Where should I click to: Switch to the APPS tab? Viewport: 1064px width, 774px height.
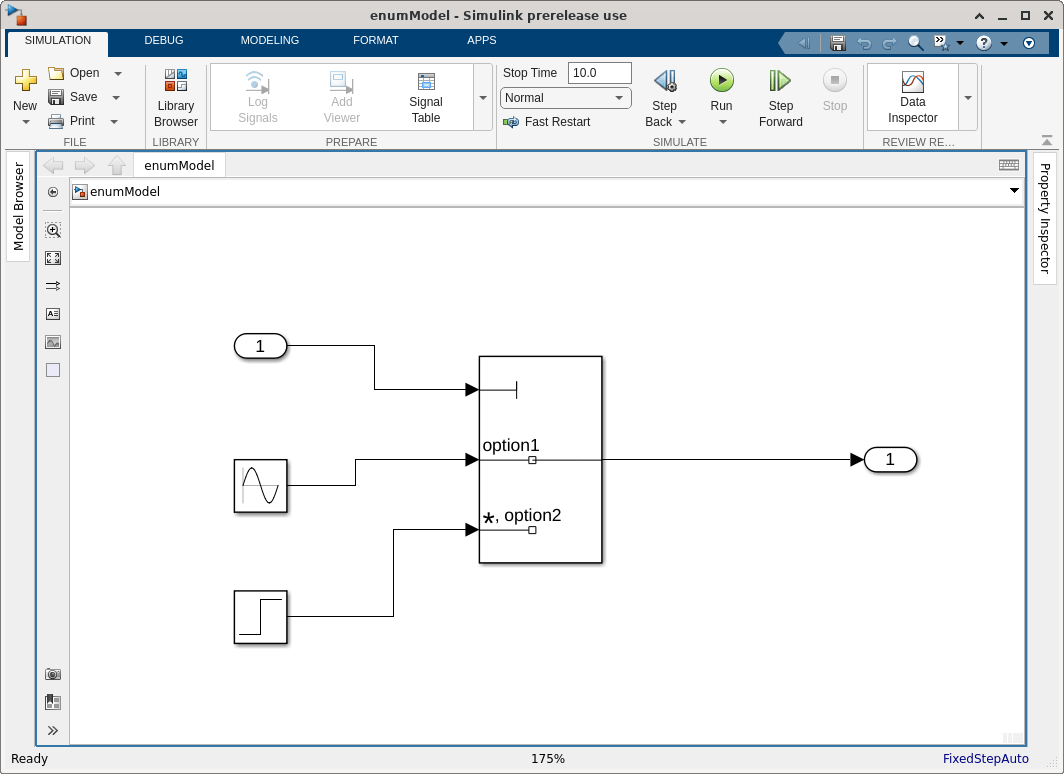tap(482, 41)
